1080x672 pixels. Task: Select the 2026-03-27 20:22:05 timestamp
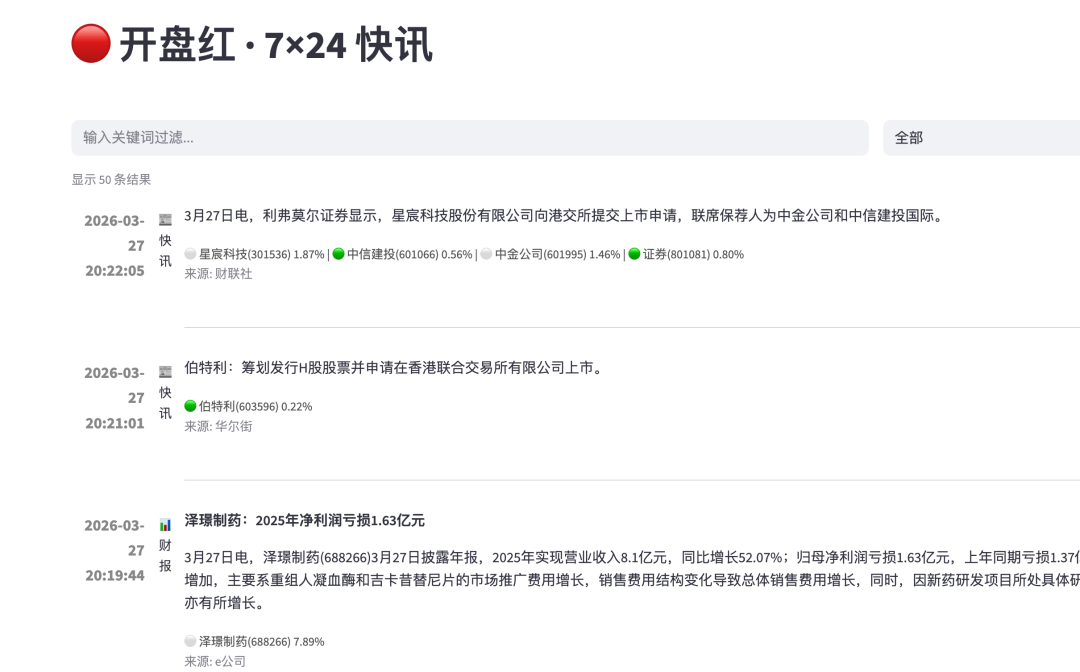[114, 246]
